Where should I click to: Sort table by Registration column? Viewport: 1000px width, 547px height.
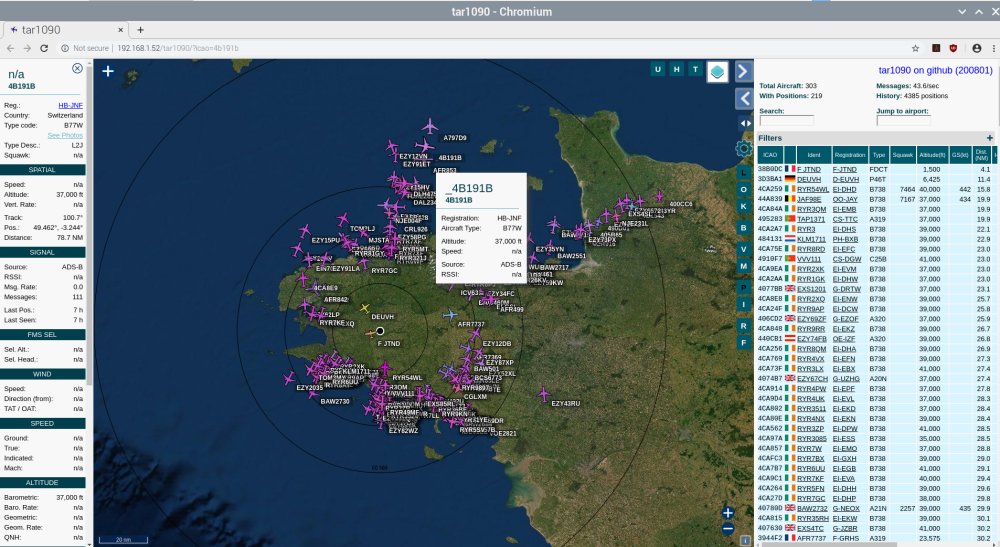coord(849,155)
